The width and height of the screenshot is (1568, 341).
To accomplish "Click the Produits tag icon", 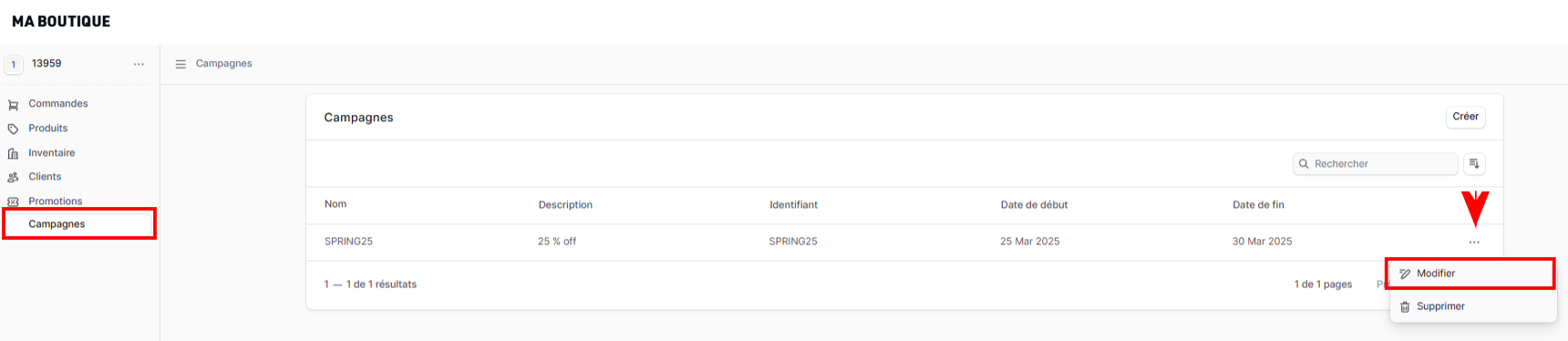I will (x=13, y=129).
